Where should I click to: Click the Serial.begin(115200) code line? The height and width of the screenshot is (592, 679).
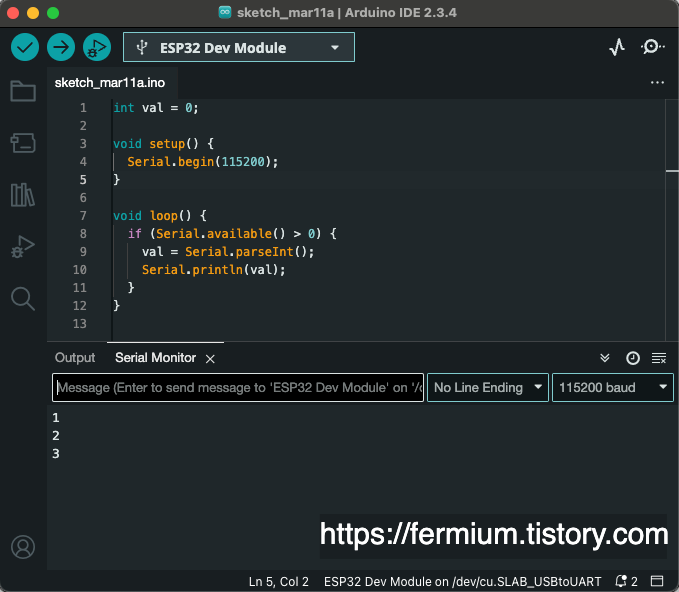coord(202,162)
